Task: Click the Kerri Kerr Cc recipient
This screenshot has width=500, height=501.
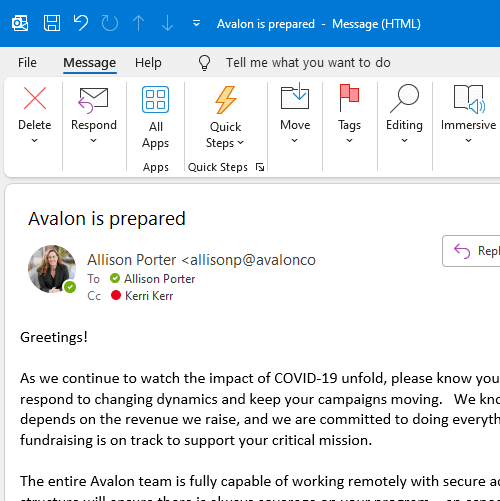Action: tap(149, 296)
